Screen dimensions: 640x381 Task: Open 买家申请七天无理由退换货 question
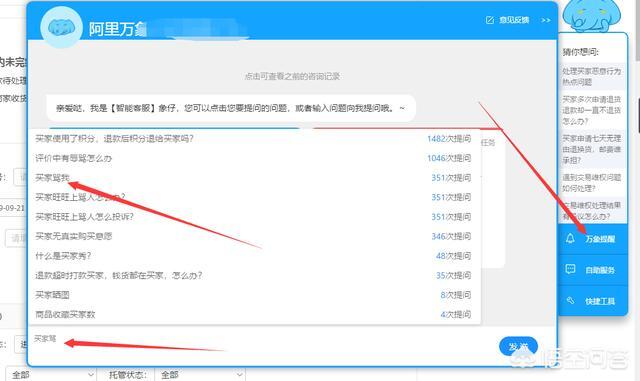click(592, 149)
